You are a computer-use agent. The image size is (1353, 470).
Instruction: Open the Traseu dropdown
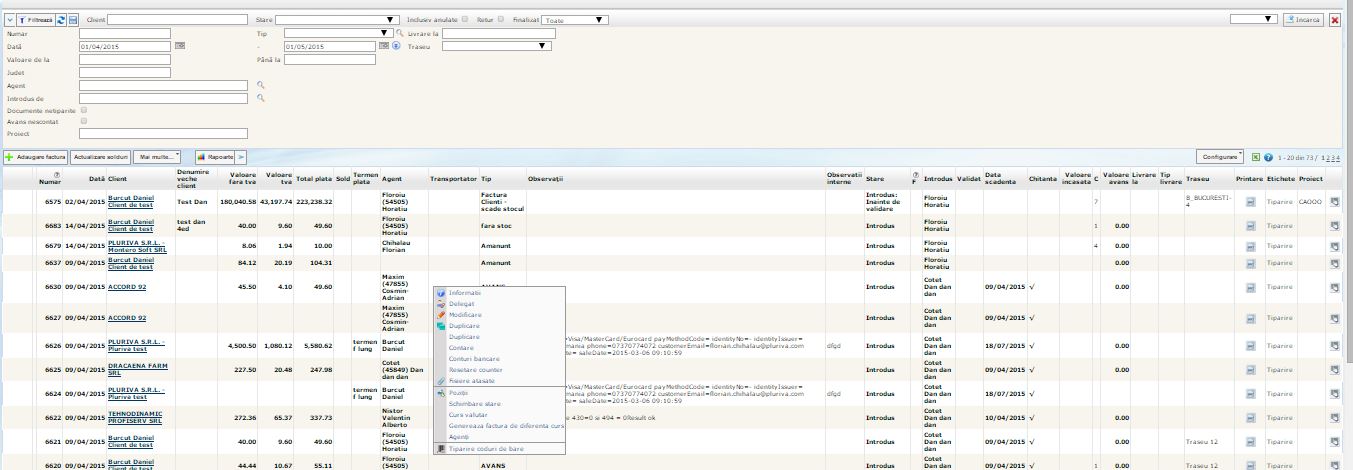click(497, 46)
